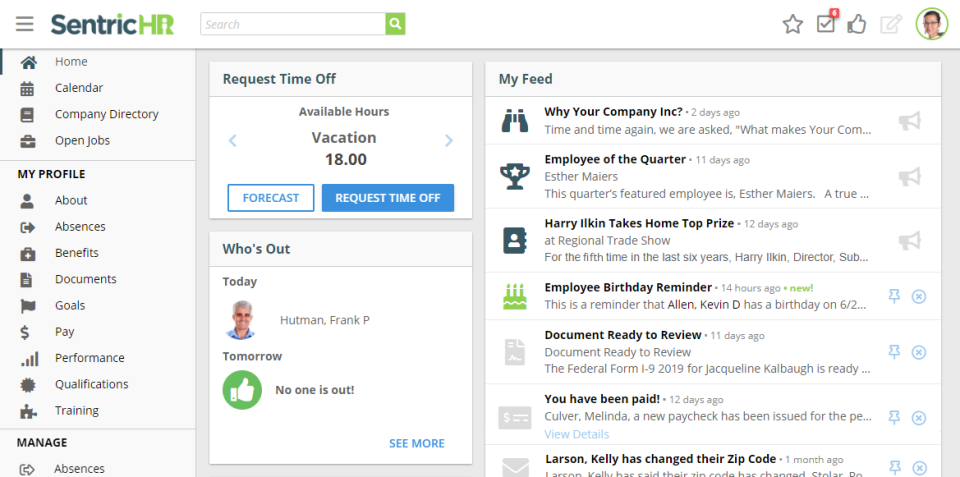Show next time off type arrow
960x477 pixels.
449,141
